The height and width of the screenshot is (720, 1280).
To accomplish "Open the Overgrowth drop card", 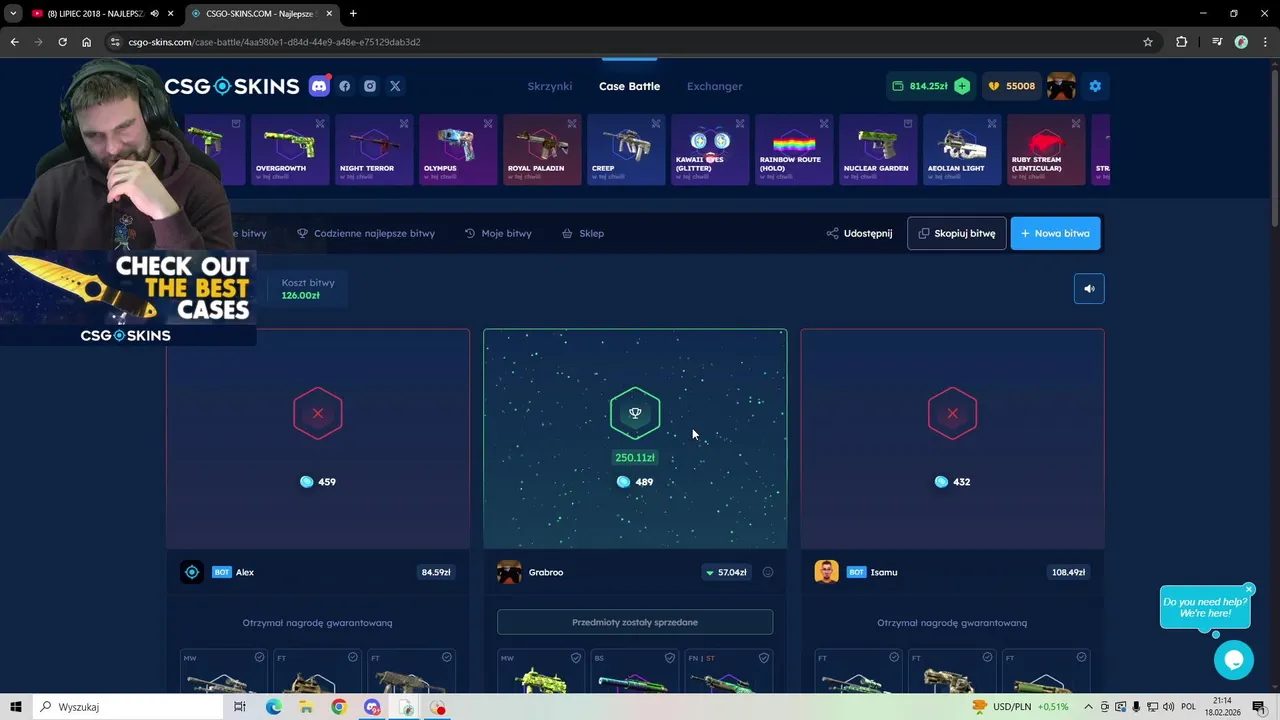I will [289, 150].
